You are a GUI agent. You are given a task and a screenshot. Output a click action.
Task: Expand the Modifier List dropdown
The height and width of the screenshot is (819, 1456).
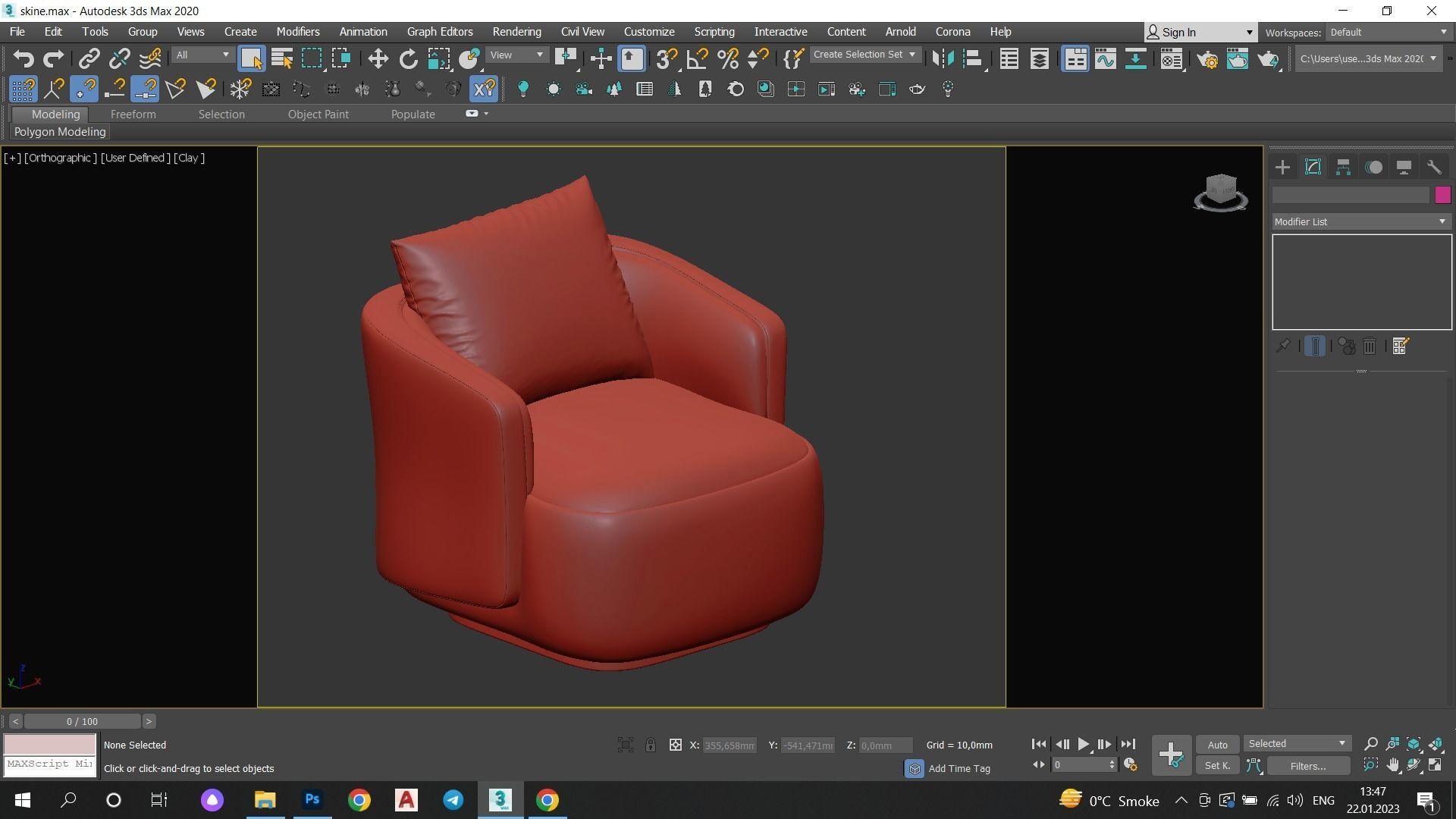point(1361,221)
